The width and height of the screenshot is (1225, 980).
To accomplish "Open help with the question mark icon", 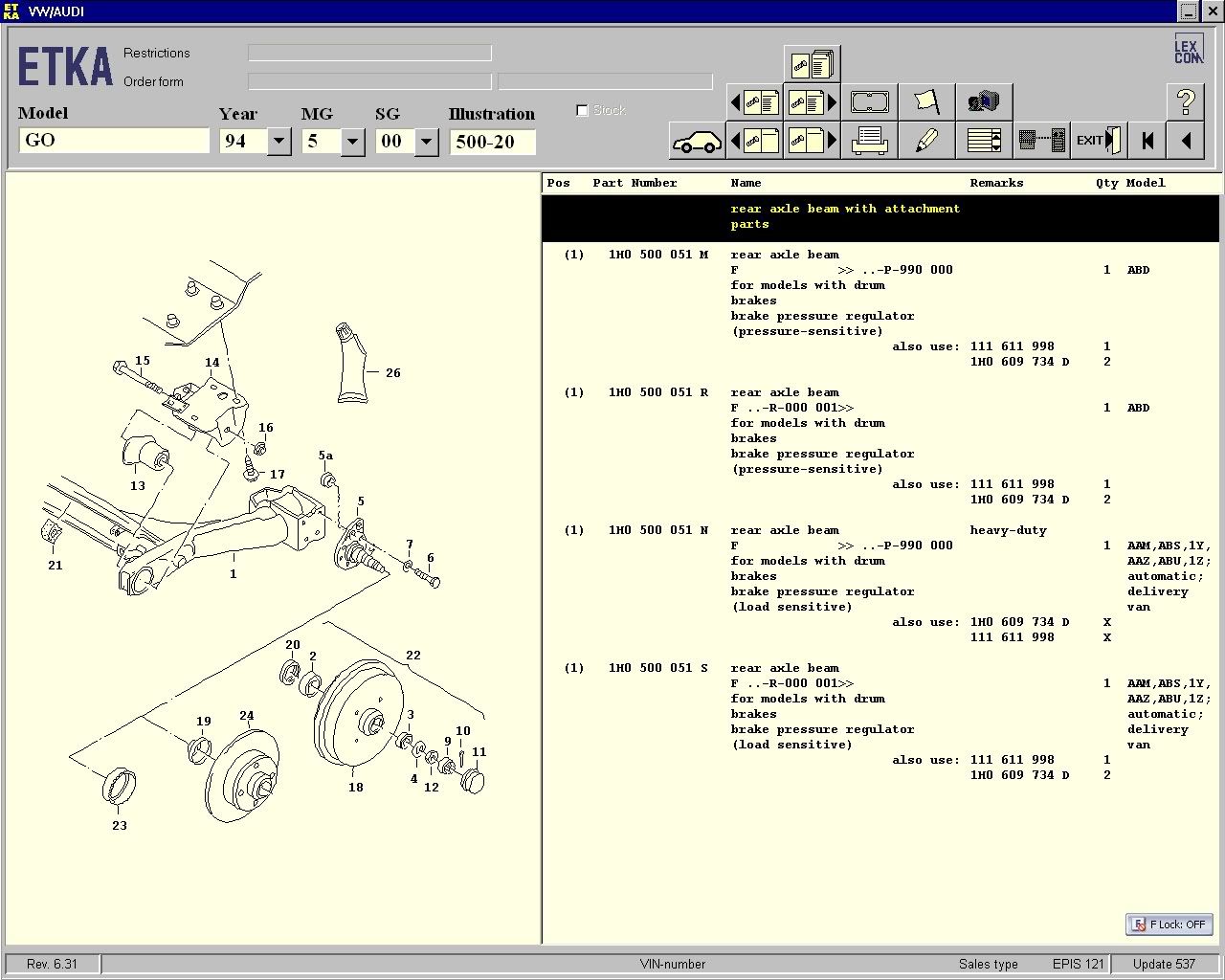I will coord(1186,101).
